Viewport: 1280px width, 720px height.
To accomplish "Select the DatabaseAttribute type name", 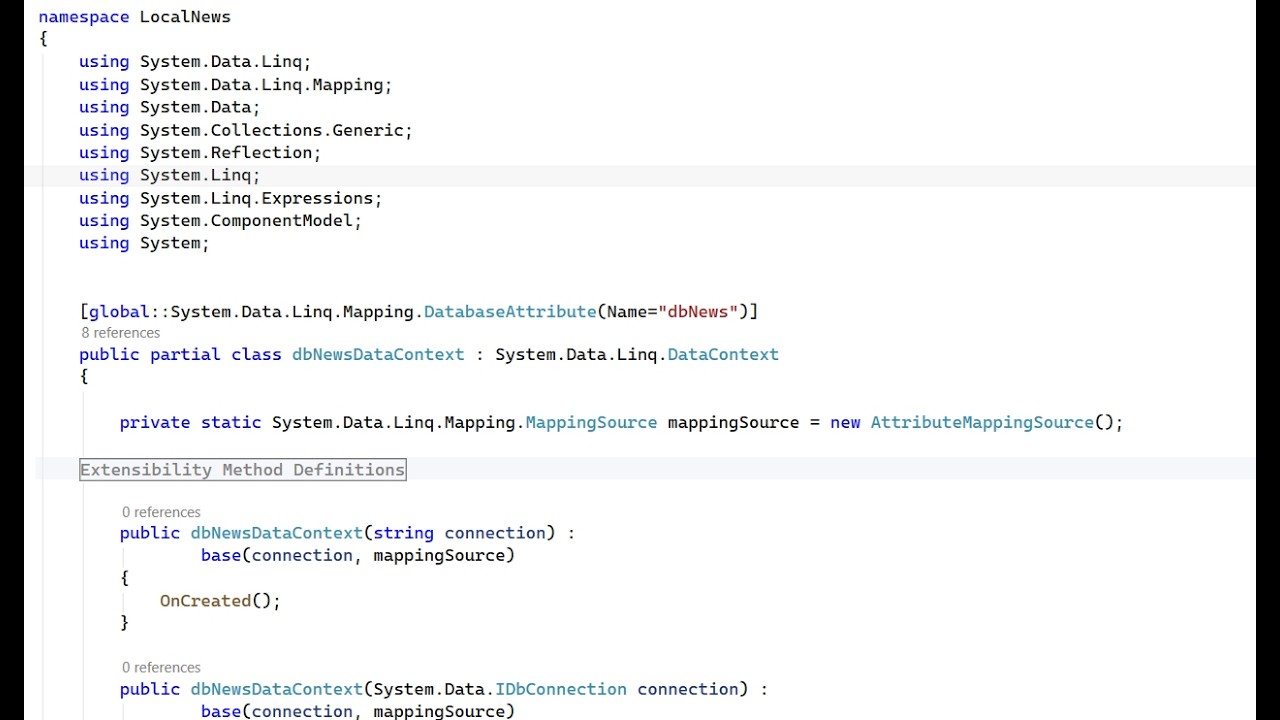I will (x=510, y=312).
